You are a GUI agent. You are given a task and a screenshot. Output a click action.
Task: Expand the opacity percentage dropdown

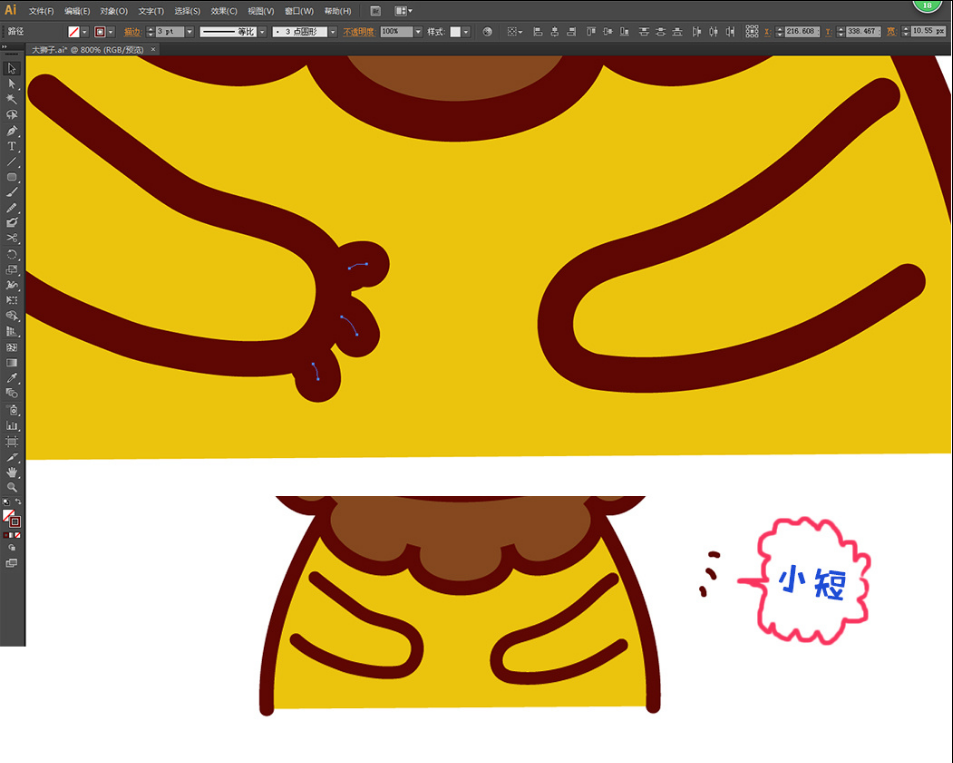coord(417,32)
